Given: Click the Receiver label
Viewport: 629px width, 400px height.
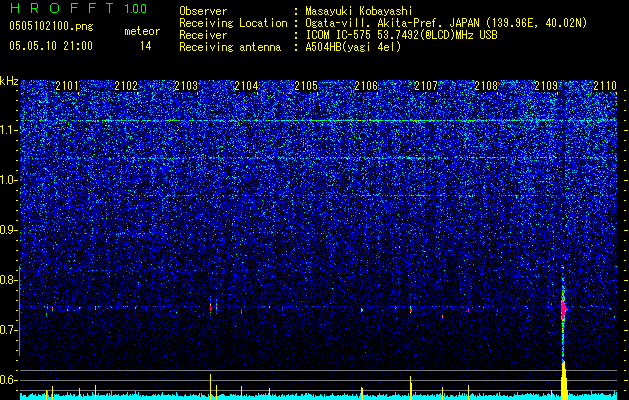Looking at the screenshot, I should pos(203,35).
